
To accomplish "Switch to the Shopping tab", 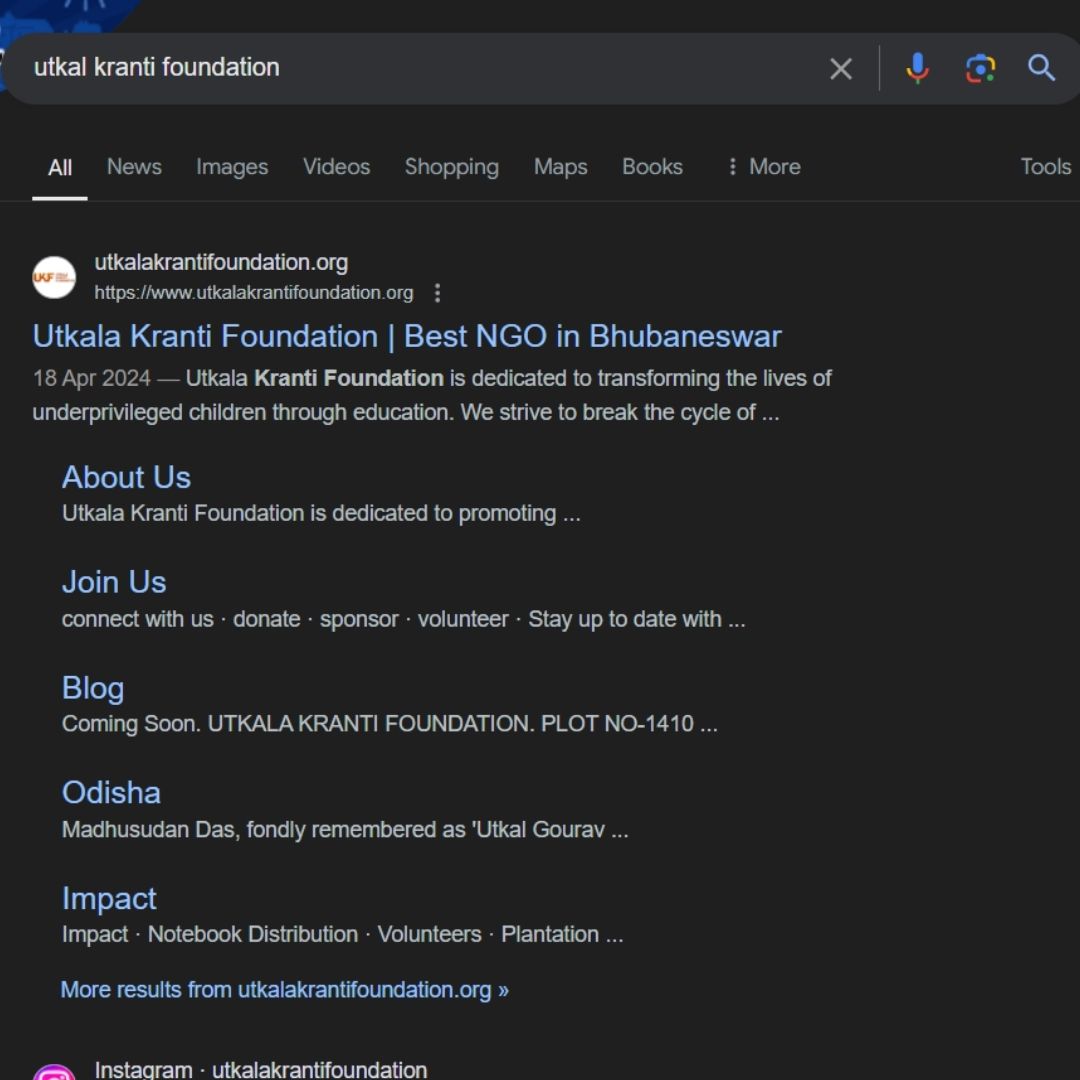I will pos(452,167).
